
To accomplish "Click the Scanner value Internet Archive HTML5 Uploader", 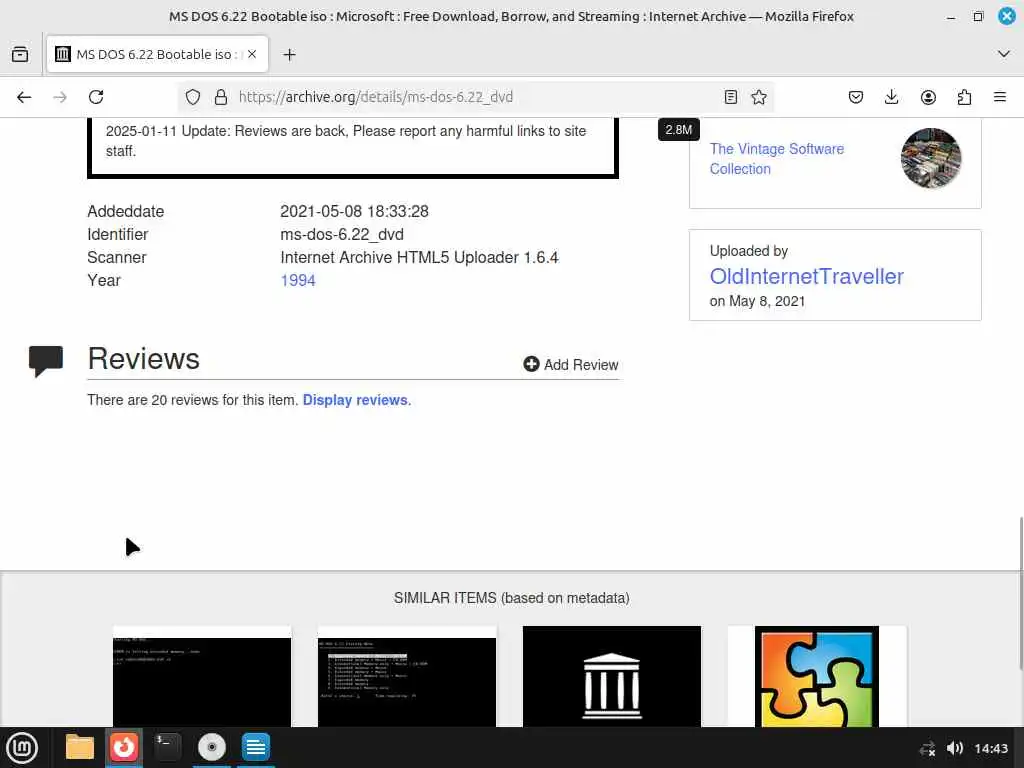I will tap(419, 257).
